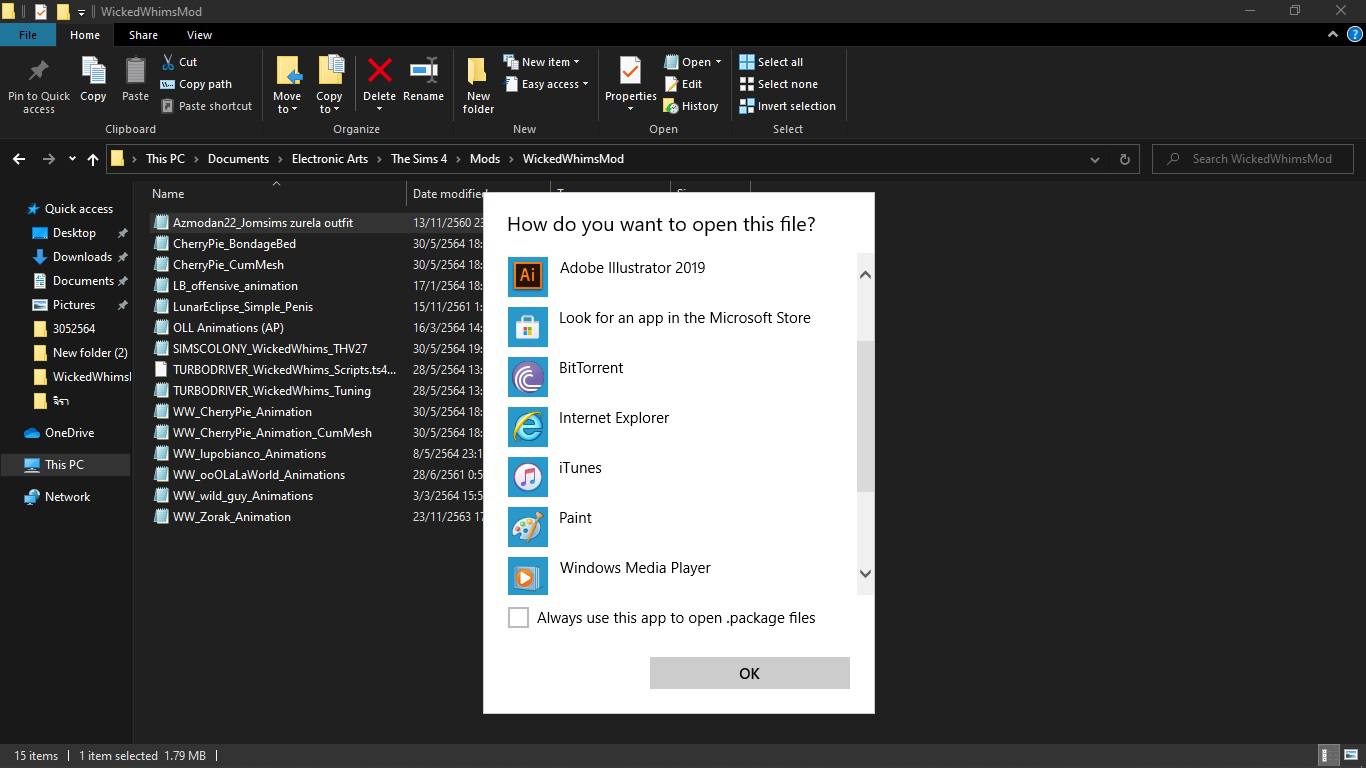Click the Rename icon in ribbon
The width and height of the screenshot is (1366, 768).
[424, 70]
